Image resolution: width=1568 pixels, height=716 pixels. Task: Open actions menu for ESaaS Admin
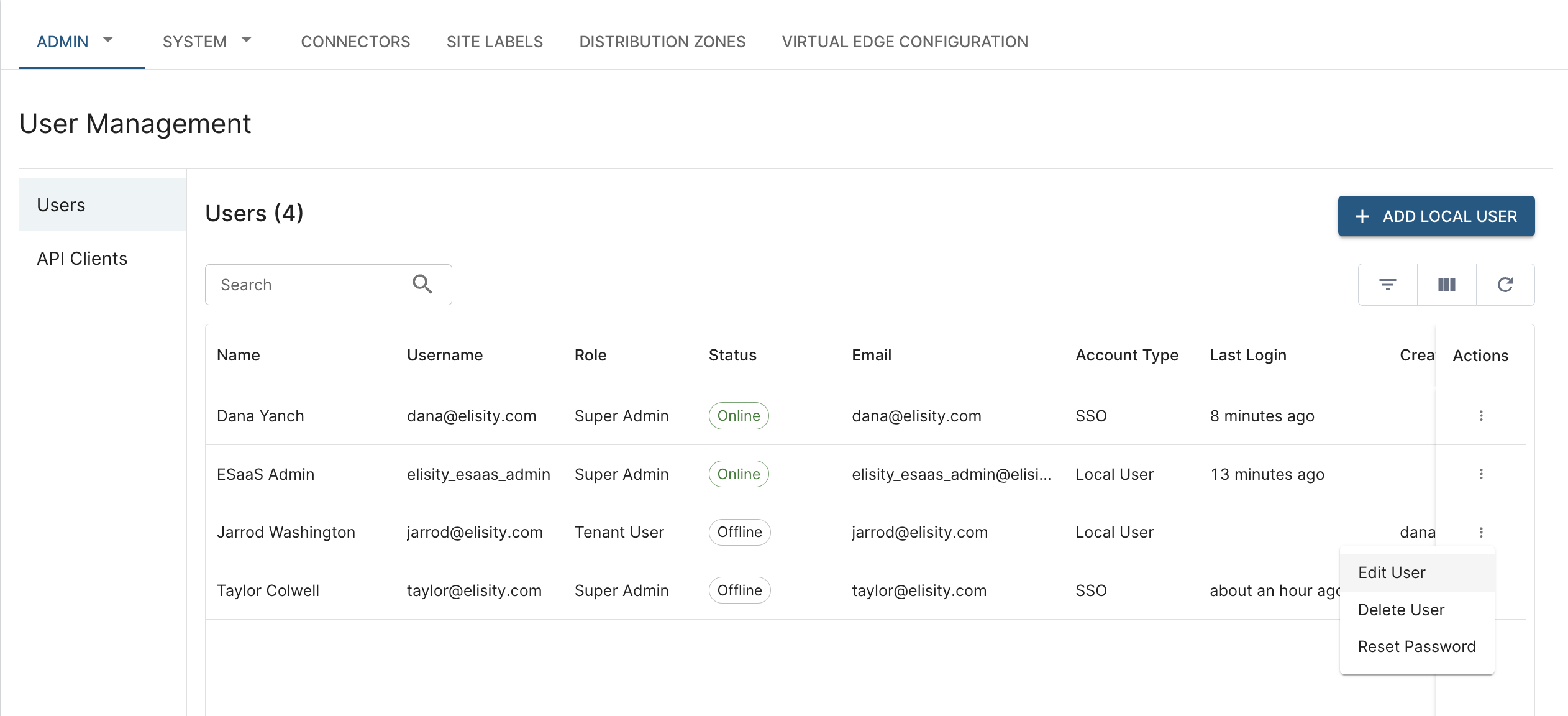click(x=1481, y=474)
